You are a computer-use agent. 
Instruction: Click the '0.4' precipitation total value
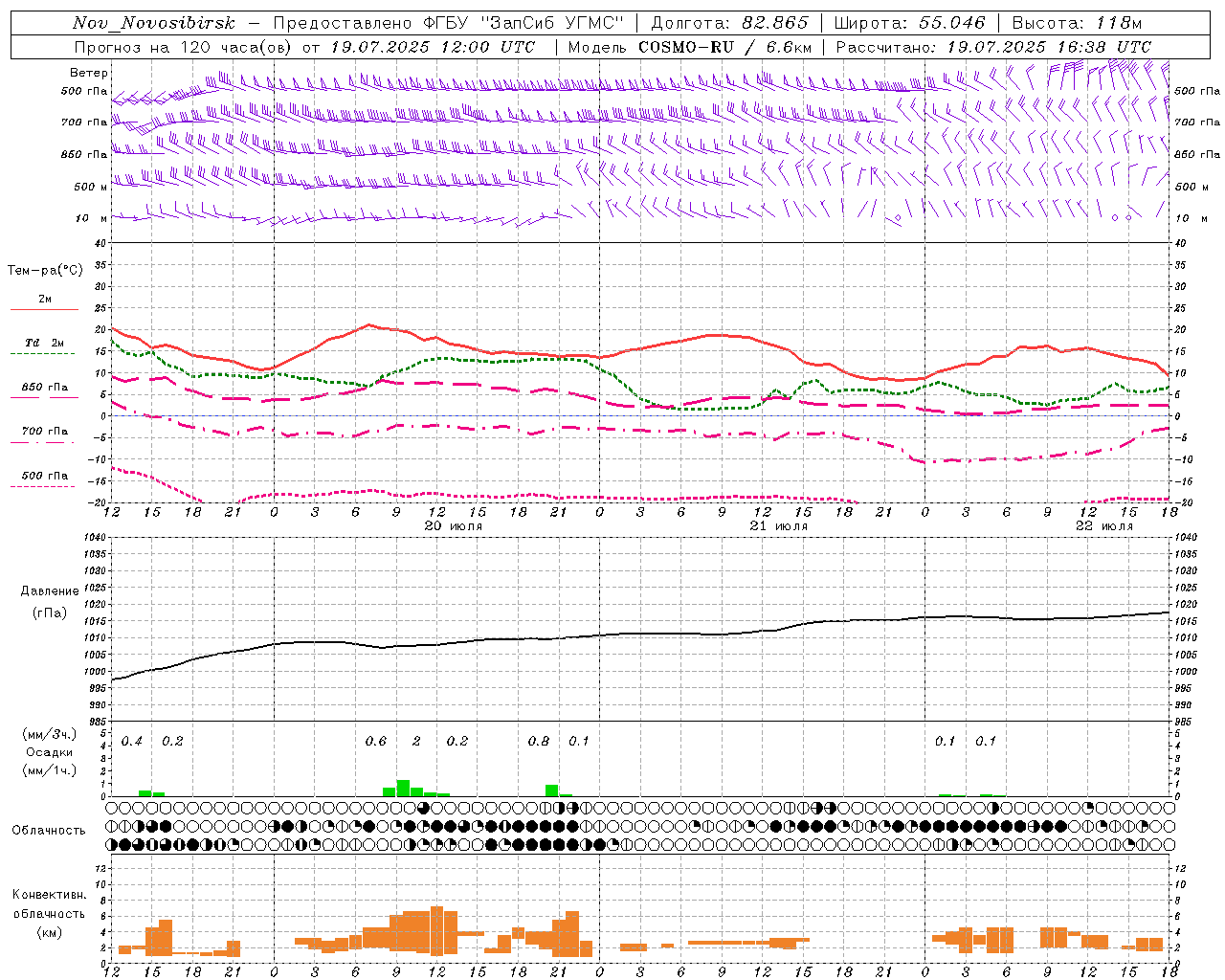[132, 742]
